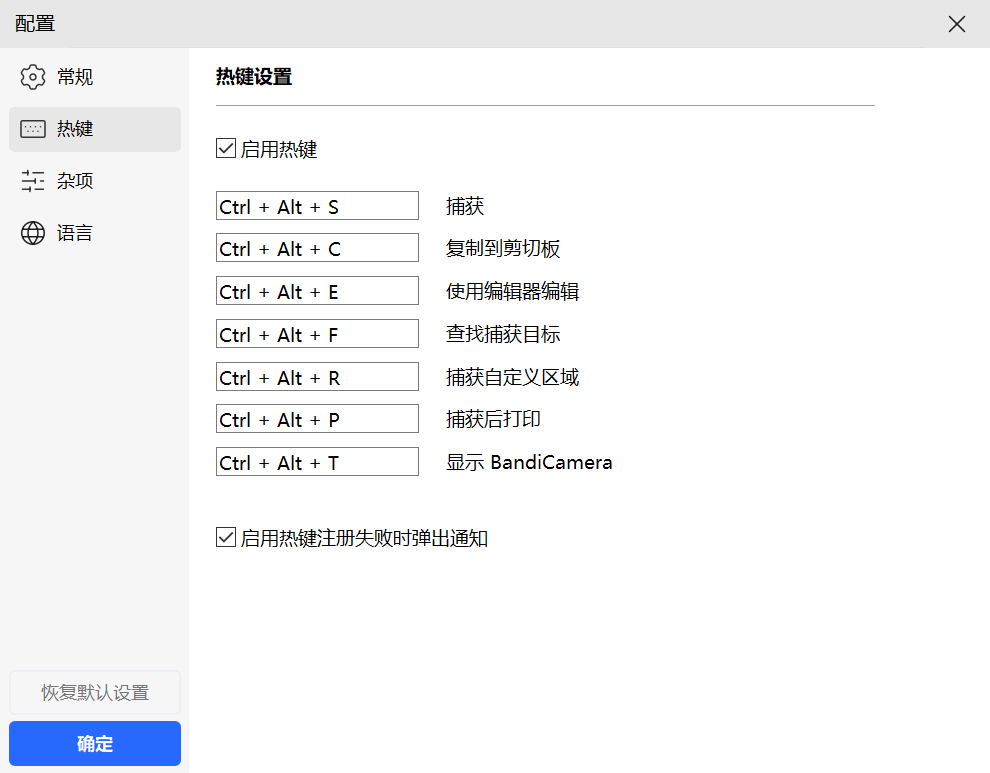Image resolution: width=990 pixels, height=773 pixels.
Task: Click the 使用编辑器编辑 label
Action: pos(512,291)
